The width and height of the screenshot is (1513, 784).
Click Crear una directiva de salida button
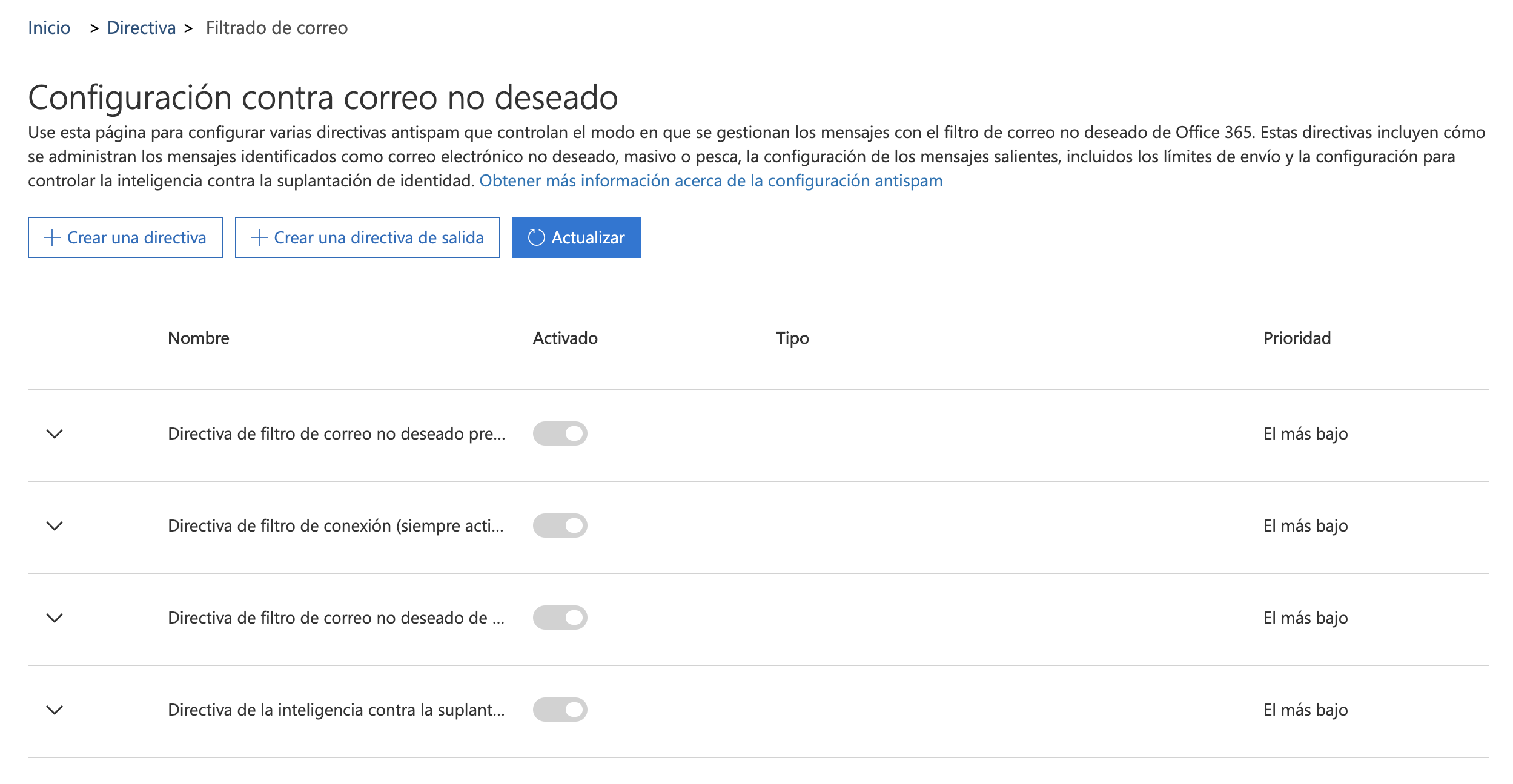pos(368,237)
